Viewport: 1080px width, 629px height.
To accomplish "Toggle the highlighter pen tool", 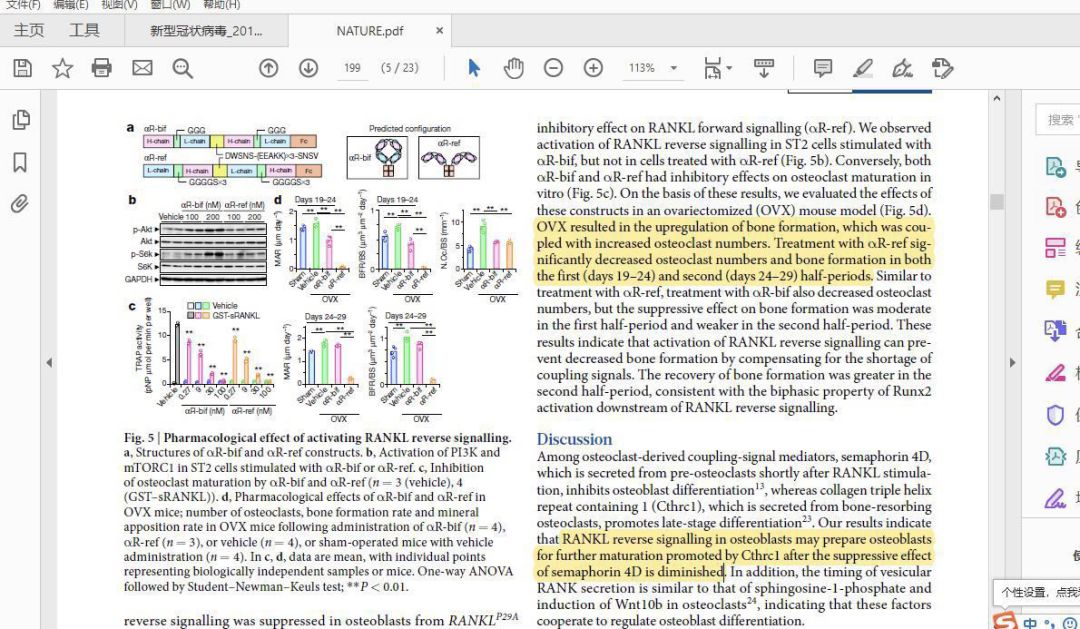I will tap(862, 68).
